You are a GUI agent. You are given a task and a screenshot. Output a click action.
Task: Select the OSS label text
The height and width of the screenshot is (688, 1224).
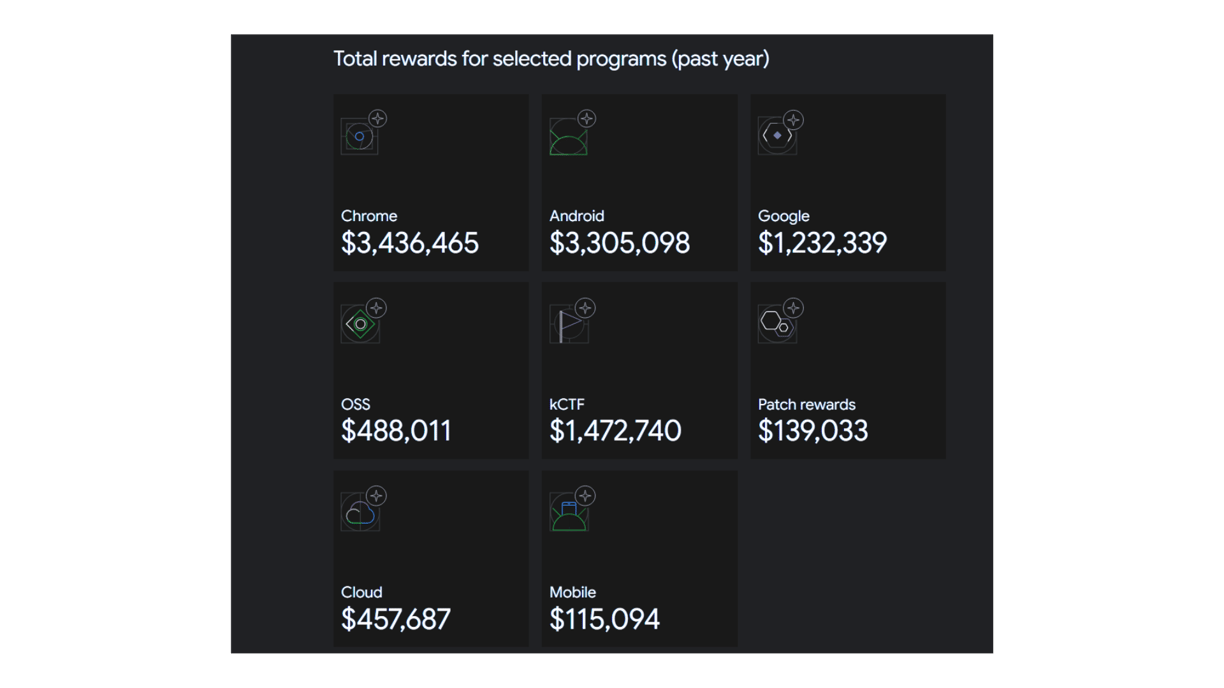click(x=356, y=404)
